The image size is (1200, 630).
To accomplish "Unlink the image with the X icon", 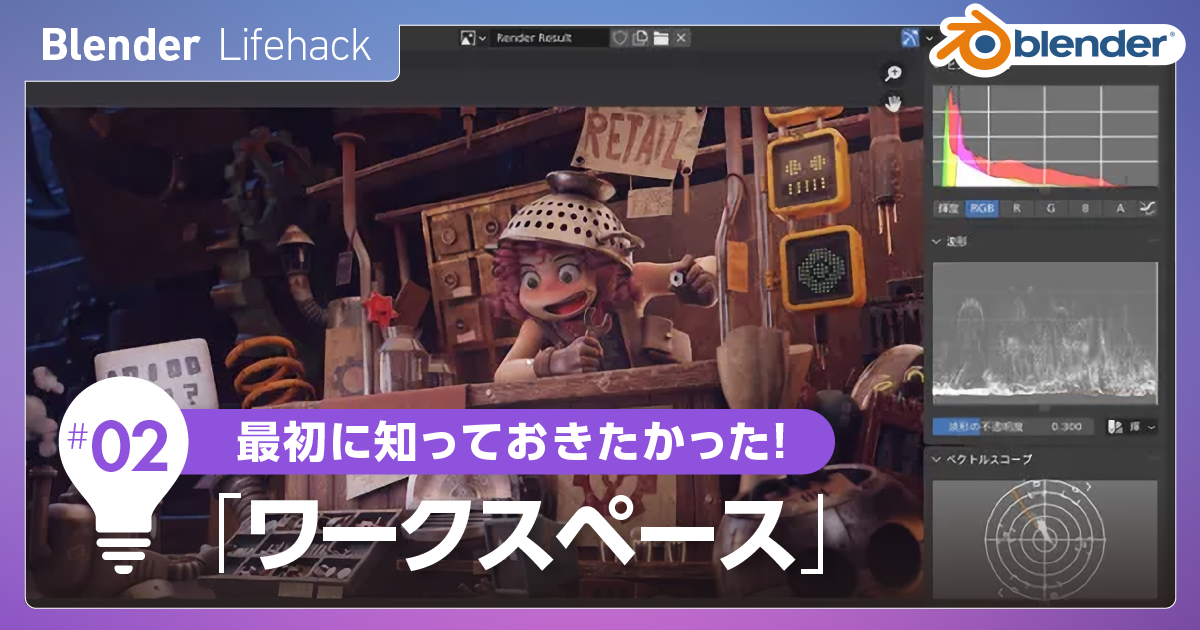I will [680, 38].
